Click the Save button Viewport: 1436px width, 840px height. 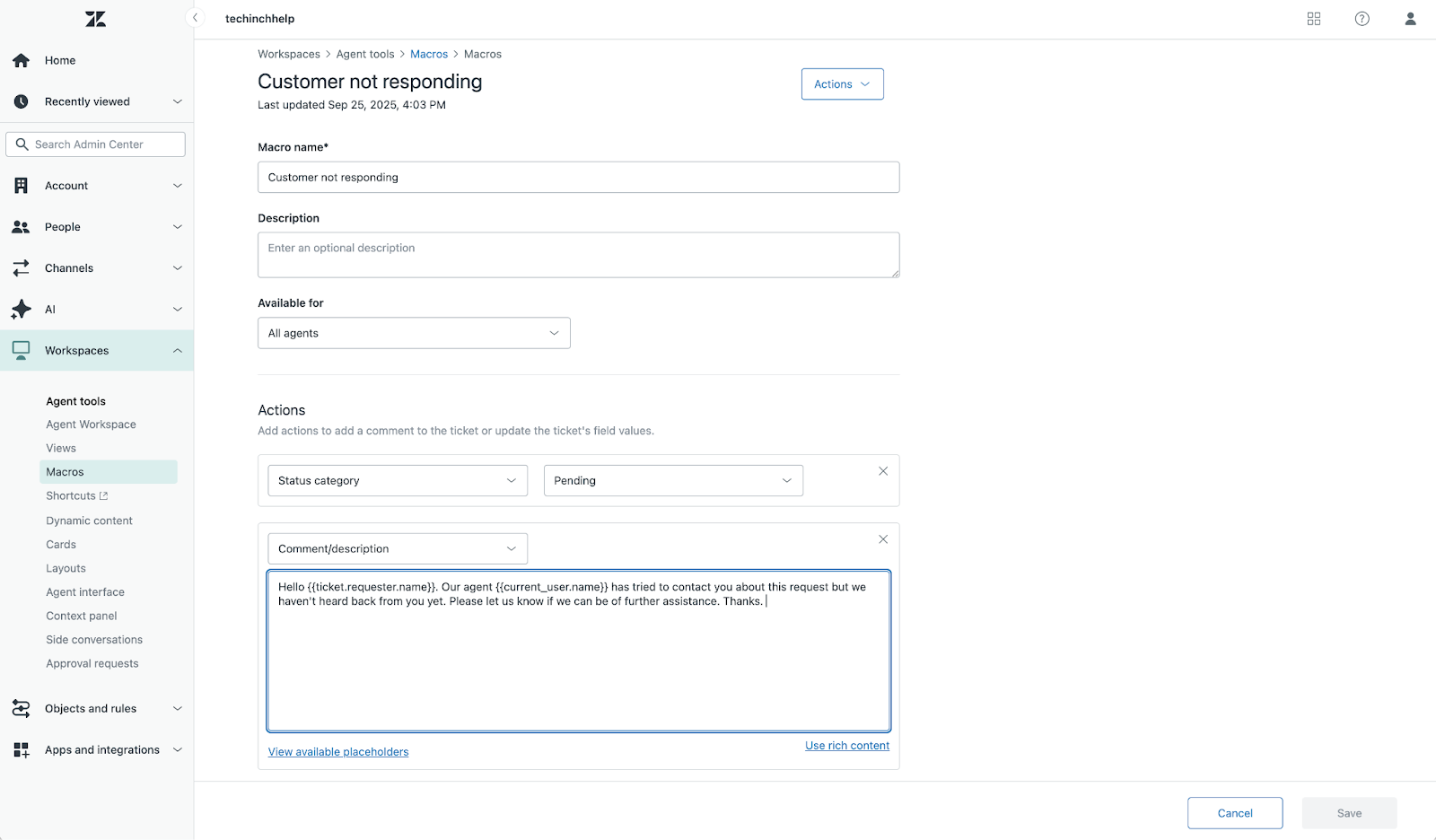click(x=1349, y=812)
